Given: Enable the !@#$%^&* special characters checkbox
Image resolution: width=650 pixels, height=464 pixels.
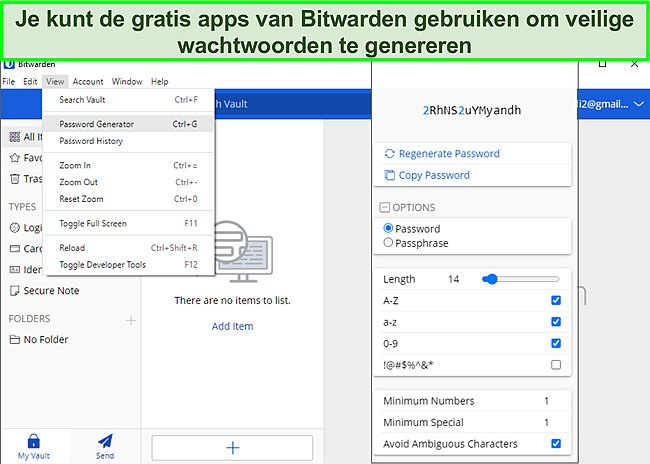Looking at the screenshot, I should [556, 365].
